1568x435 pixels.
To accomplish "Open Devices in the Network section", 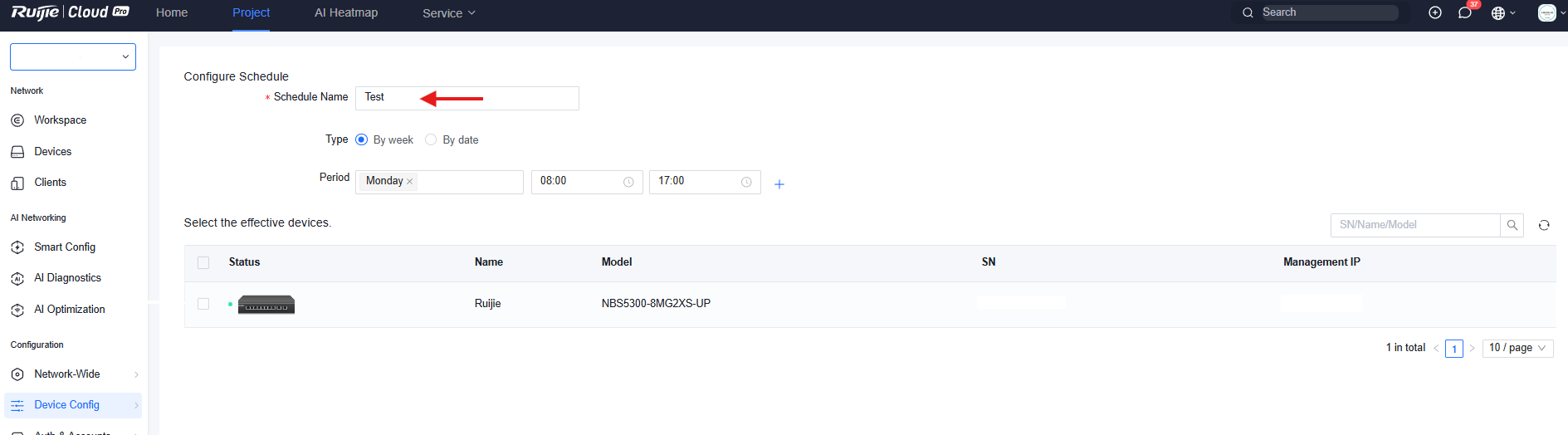I will click(52, 152).
